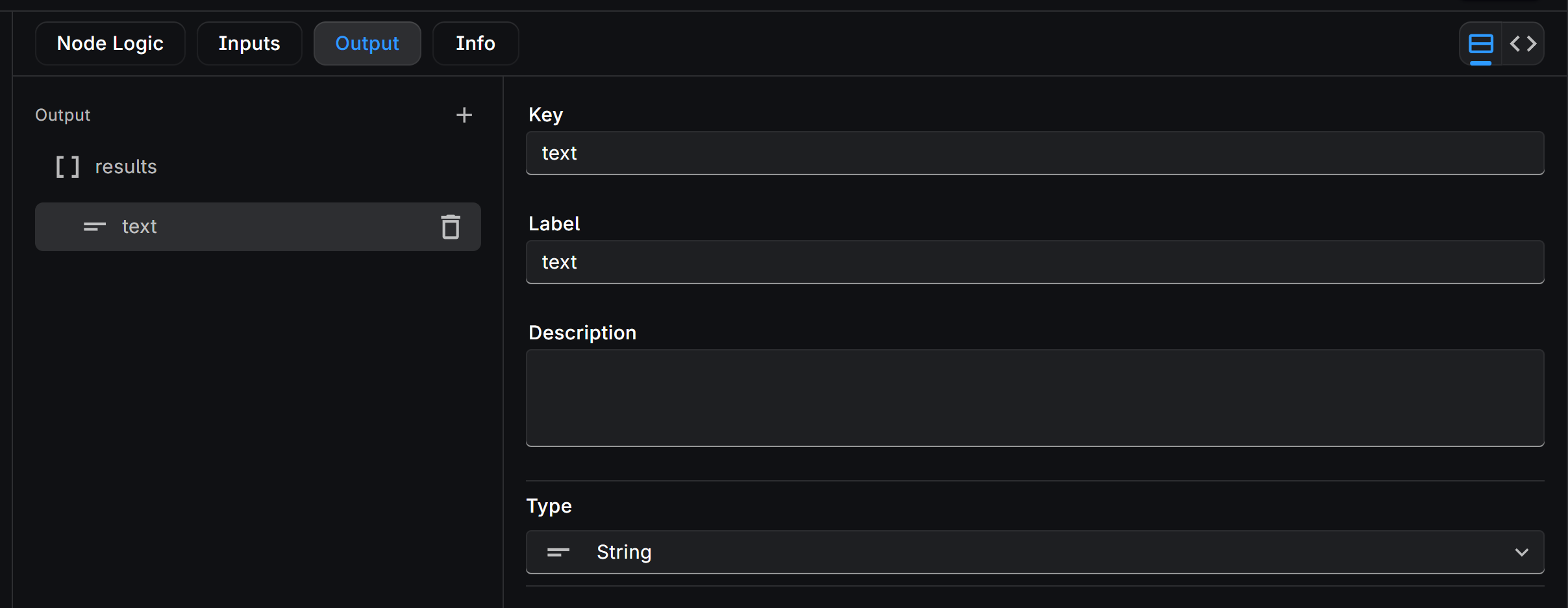Viewport: 1568px width, 608px height.
Task: Click the chevron on the Type selector
Action: [x=1522, y=552]
